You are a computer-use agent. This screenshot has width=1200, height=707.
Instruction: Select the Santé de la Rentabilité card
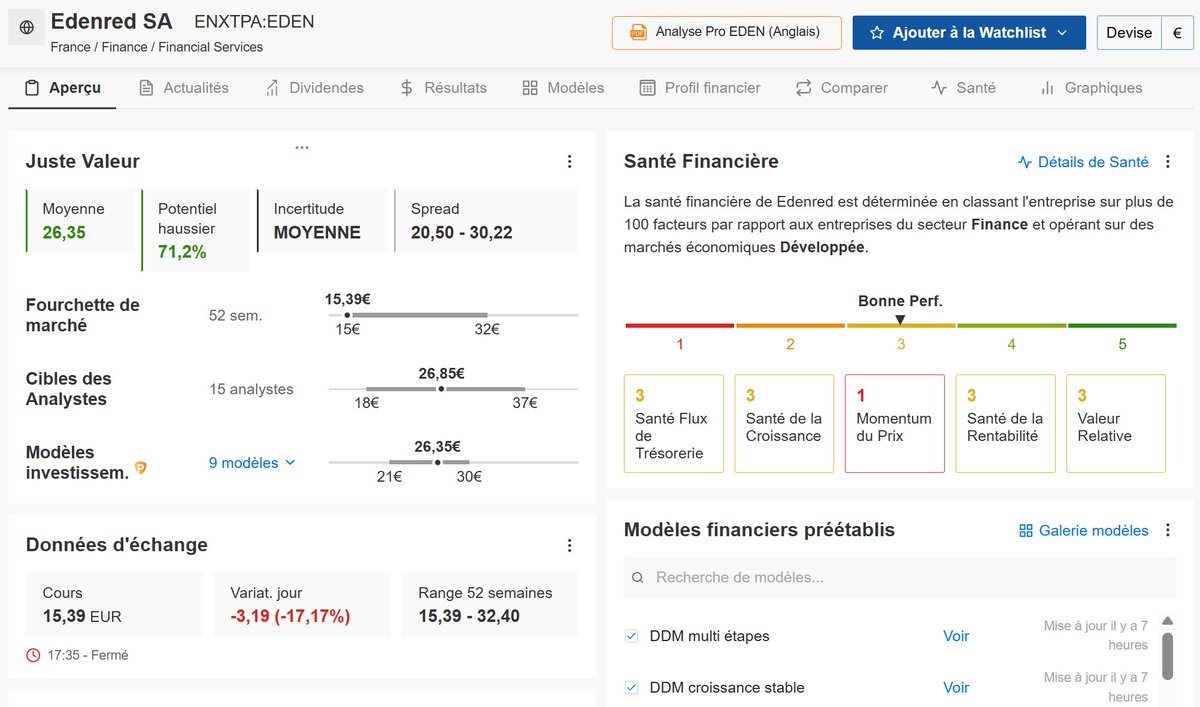click(1005, 424)
